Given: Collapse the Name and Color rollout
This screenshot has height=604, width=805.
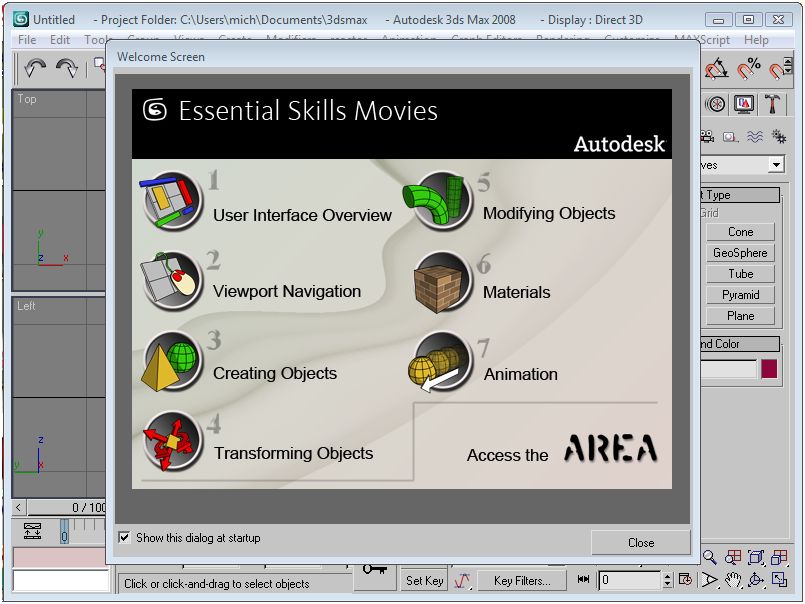Looking at the screenshot, I should [x=740, y=344].
